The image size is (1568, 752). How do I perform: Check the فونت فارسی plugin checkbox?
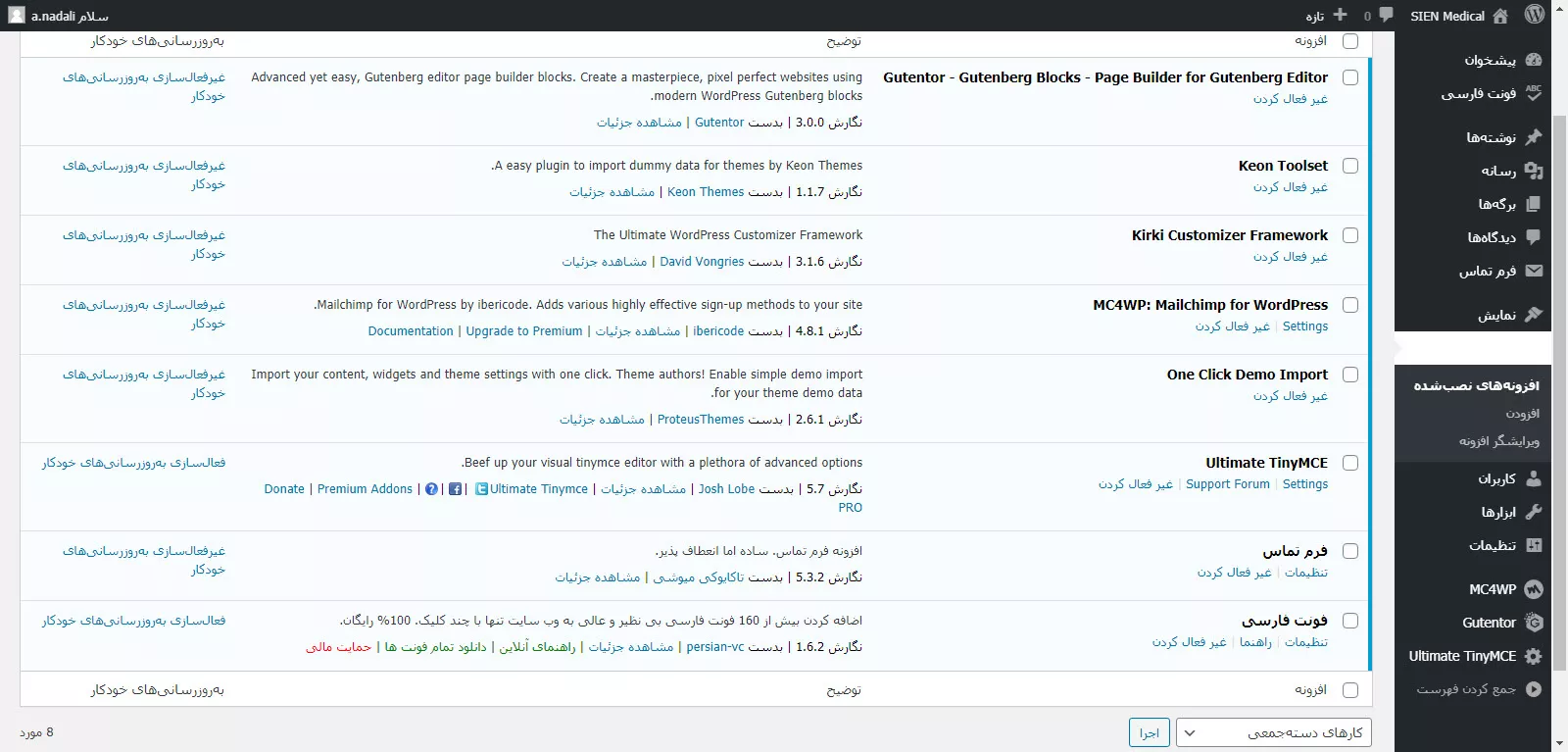(x=1350, y=621)
